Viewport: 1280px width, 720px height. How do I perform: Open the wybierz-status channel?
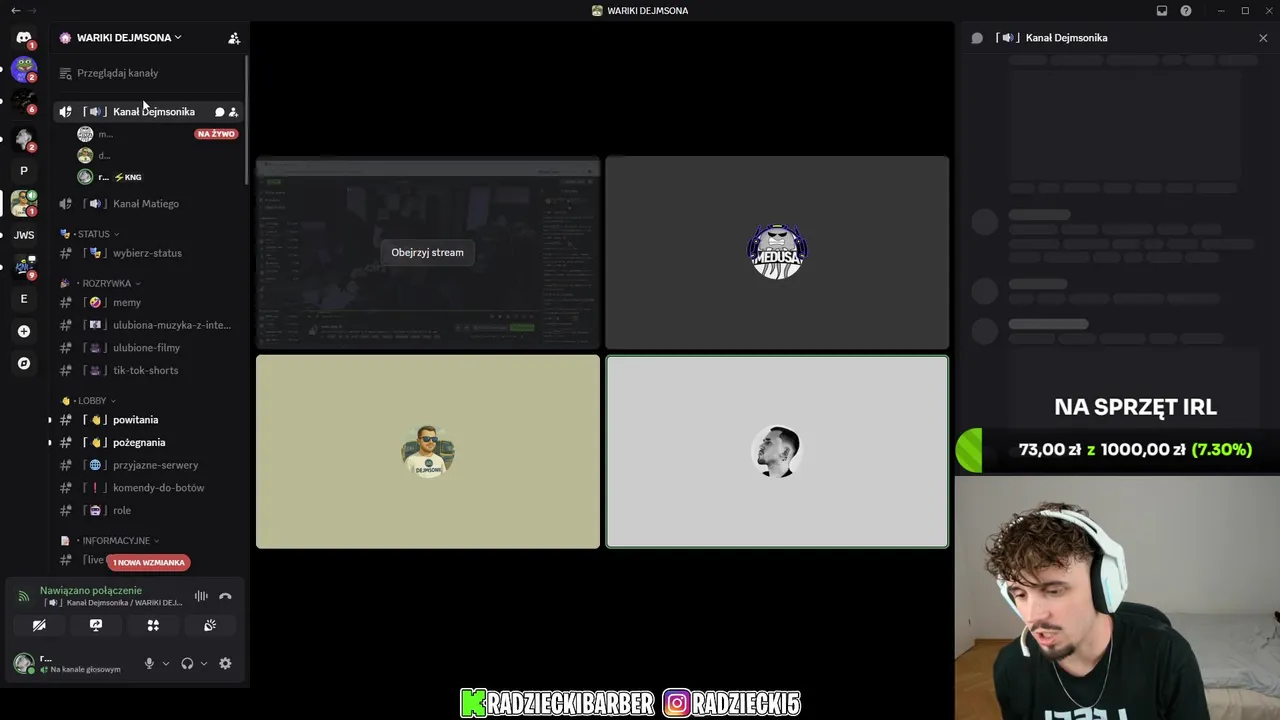tap(148, 253)
